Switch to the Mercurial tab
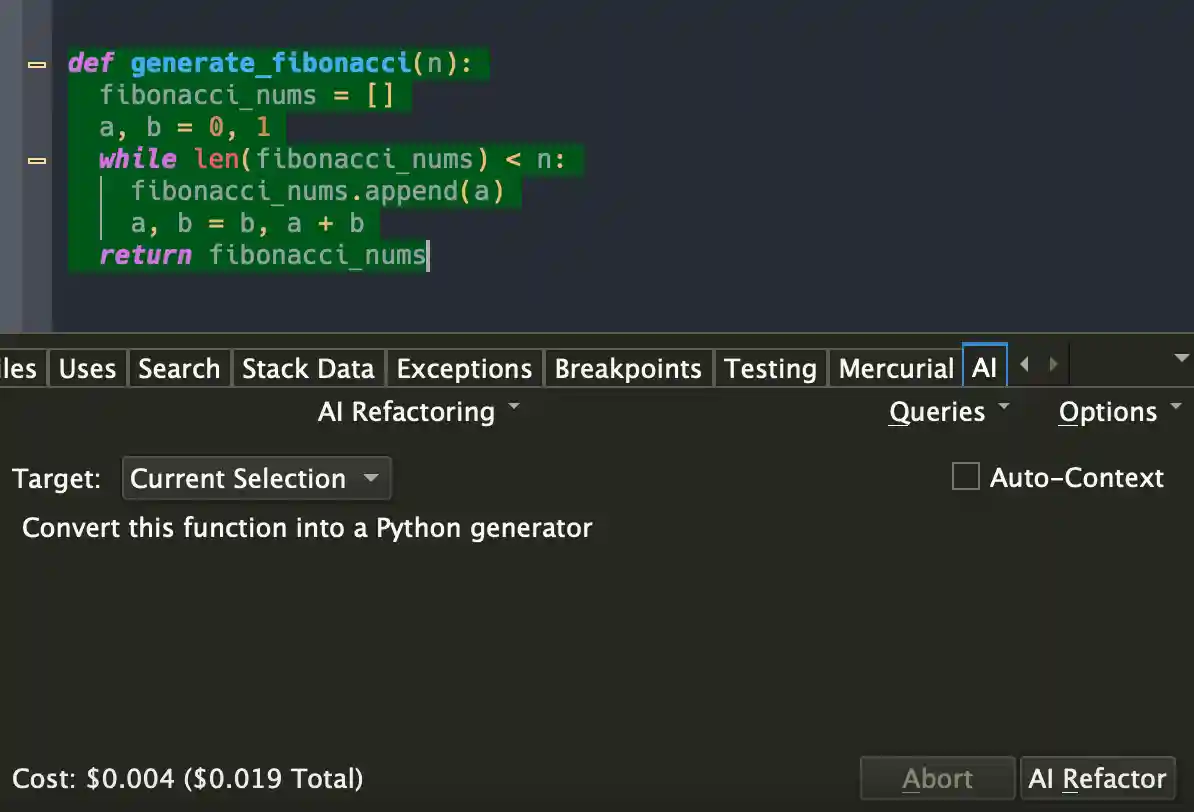 click(896, 368)
